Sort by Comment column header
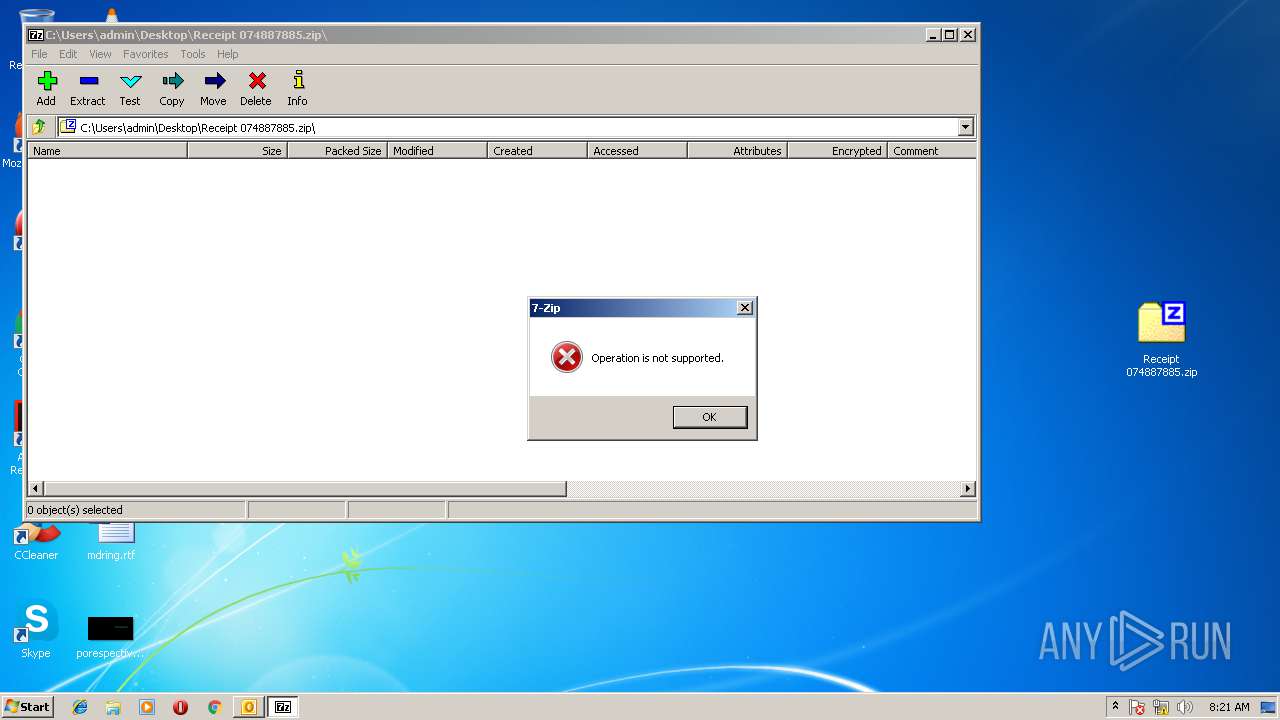This screenshot has width=1280, height=720. click(x=931, y=151)
